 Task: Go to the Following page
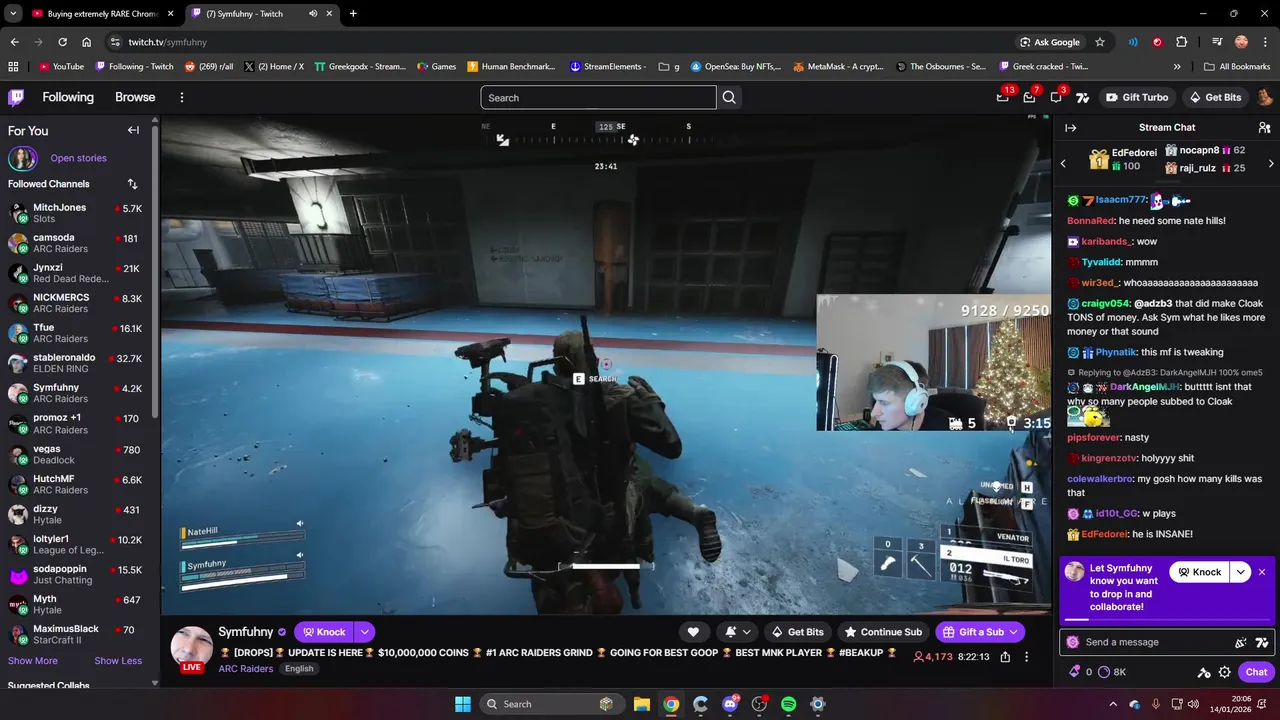click(x=68, y=97)
